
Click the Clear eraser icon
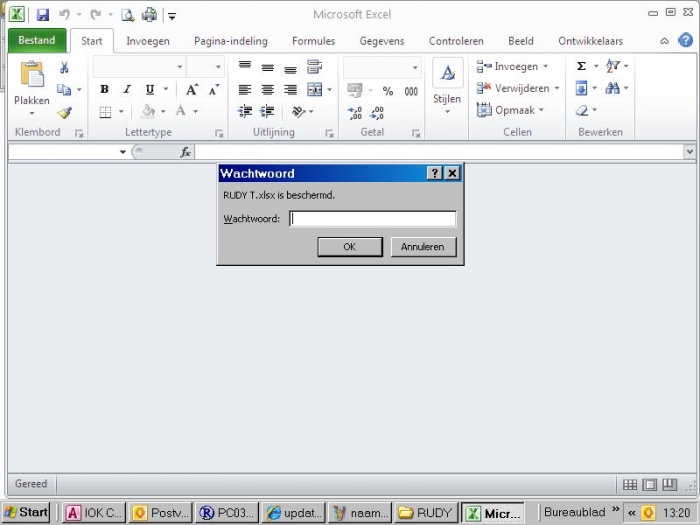(582, 110)
